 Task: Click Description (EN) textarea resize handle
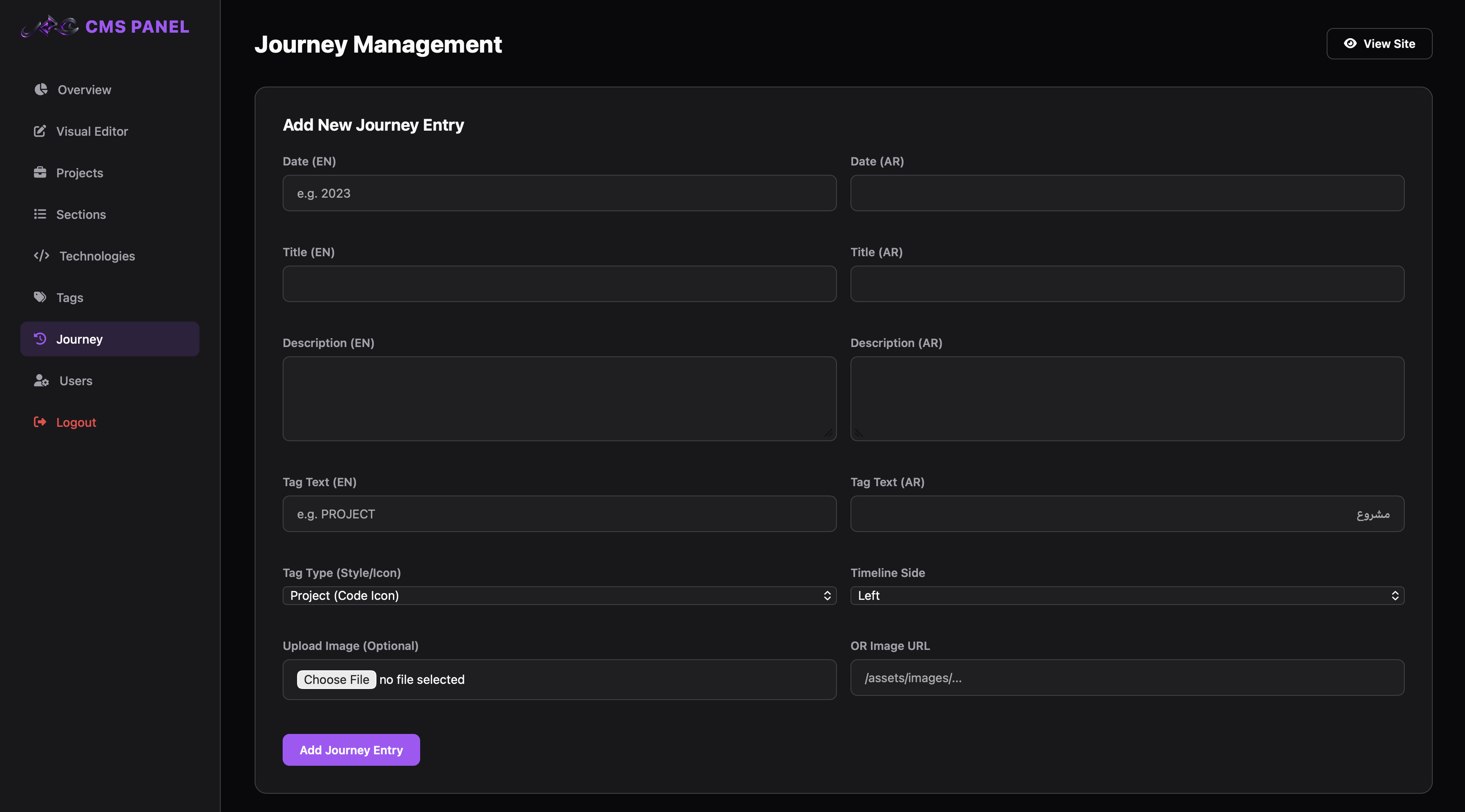[828, 433]
